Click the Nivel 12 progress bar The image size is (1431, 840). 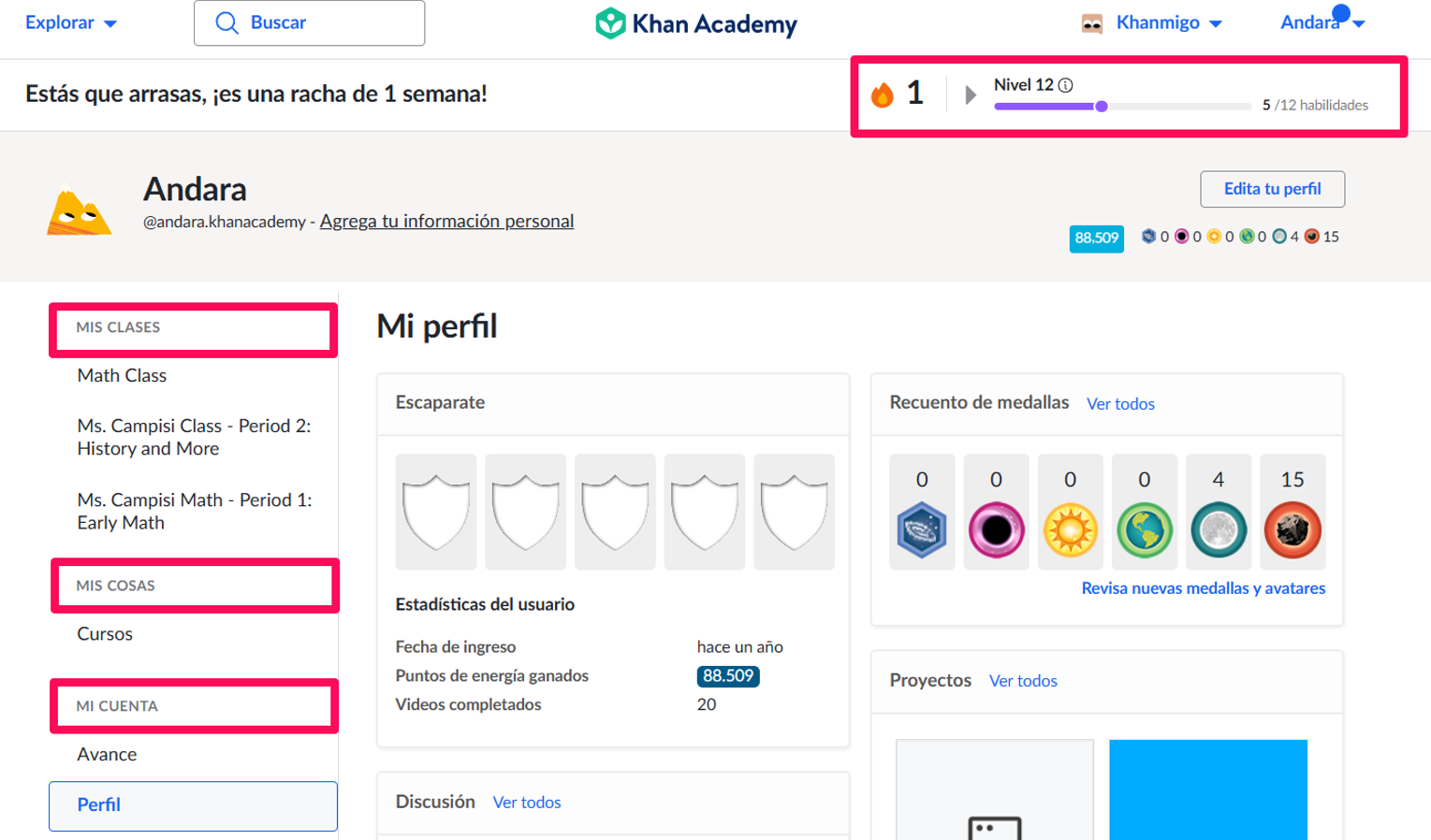1122,107
